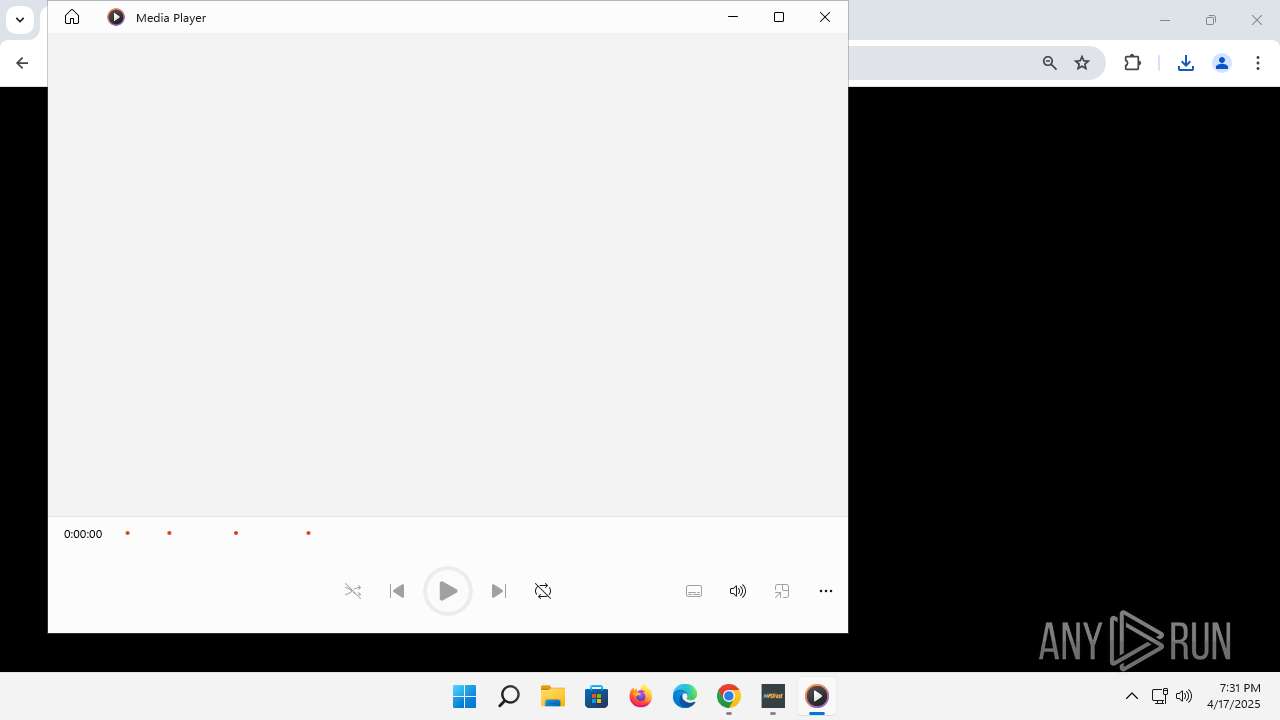Switch to Media Player on taskbar
The height and width of the screenshot is (720, 1280).
pos(817,696)
